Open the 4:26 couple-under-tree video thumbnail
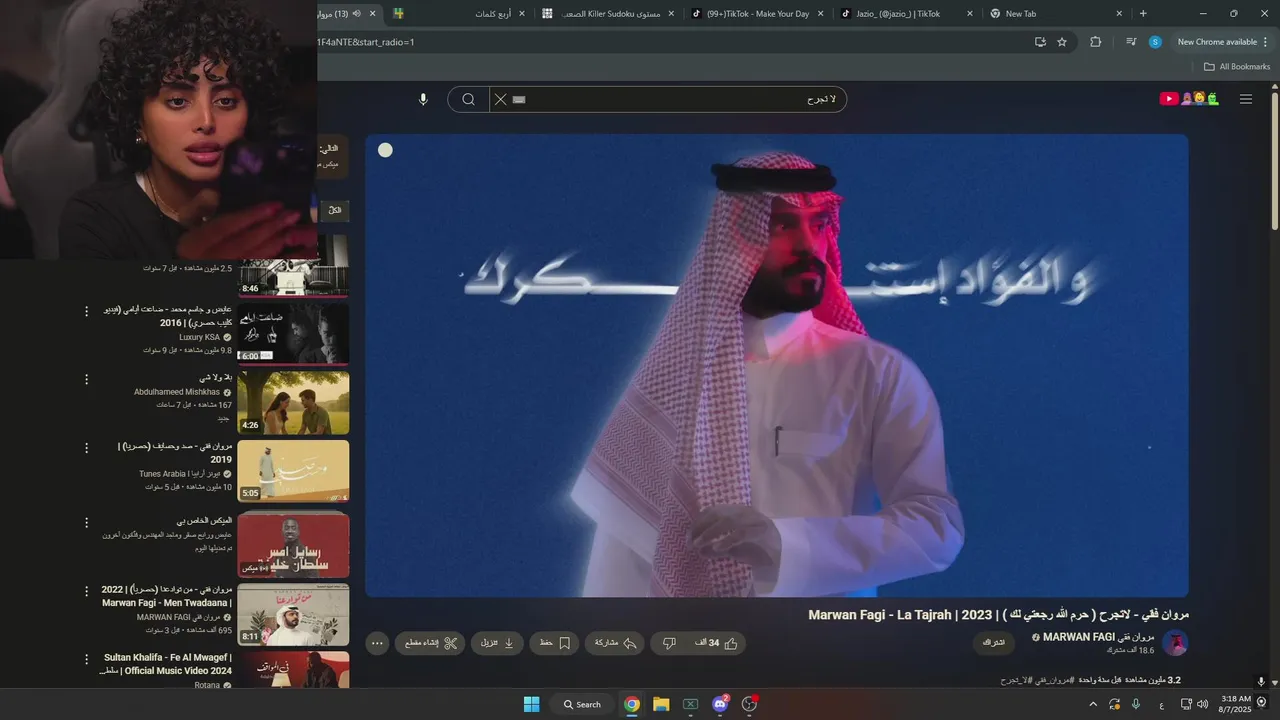1280x720 pixels. click(293, 402)
